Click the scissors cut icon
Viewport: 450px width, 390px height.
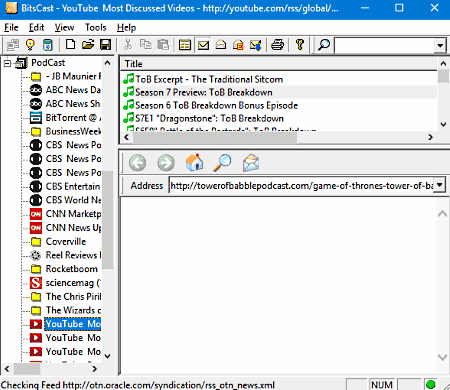coord(128,45)
